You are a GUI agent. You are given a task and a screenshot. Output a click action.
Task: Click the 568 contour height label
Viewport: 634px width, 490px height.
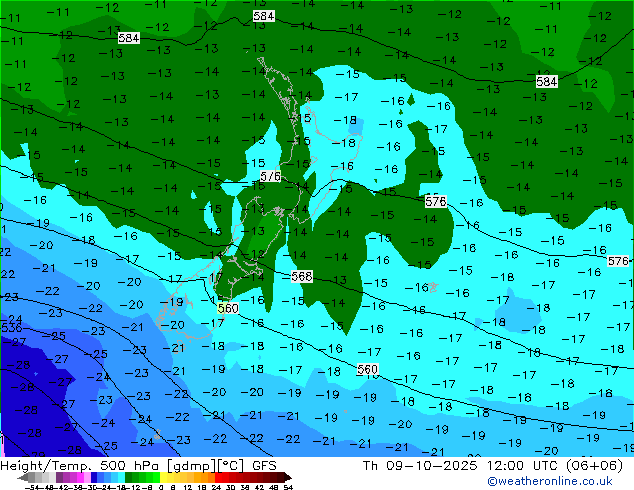[302, 277]
